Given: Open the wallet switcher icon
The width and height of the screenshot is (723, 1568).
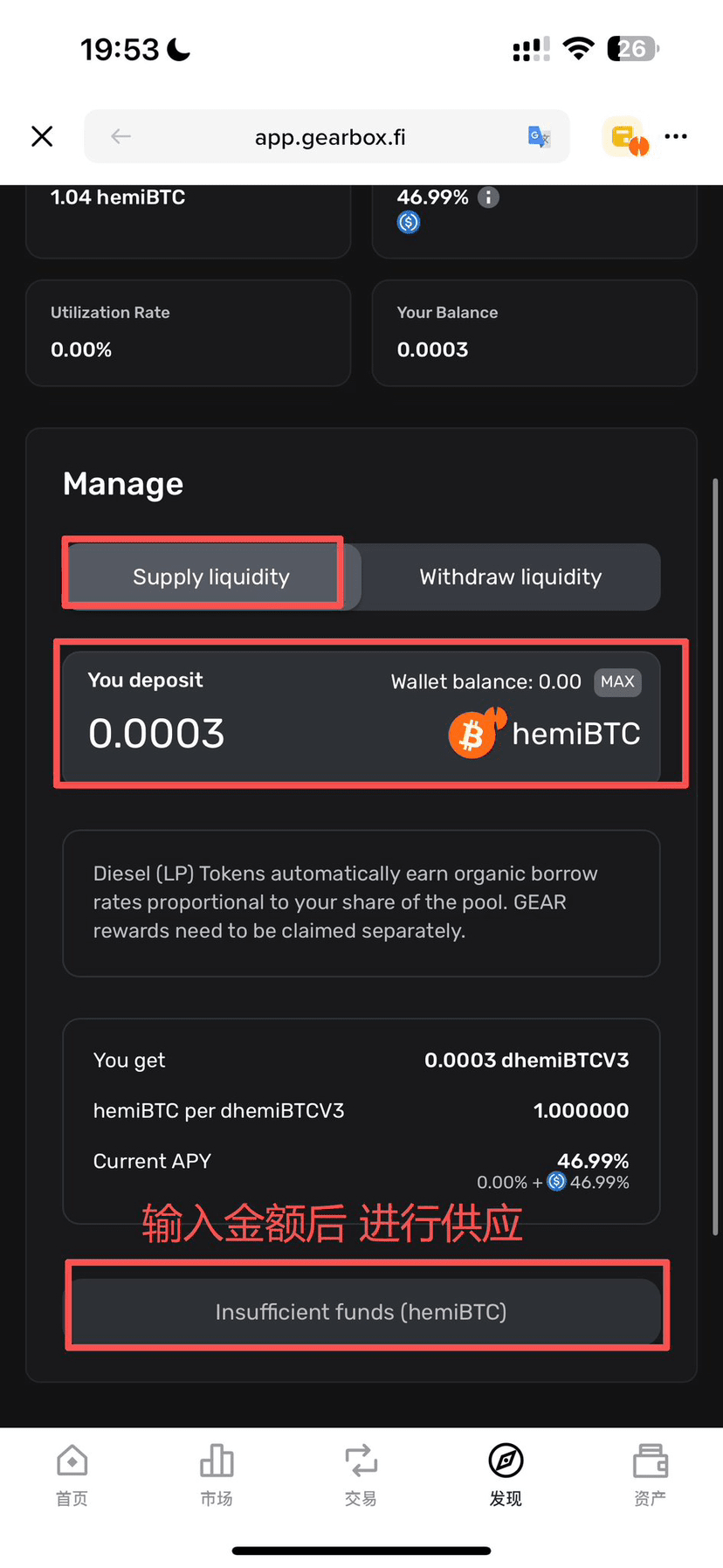Looking at the screenshot, I should (625, 137).
